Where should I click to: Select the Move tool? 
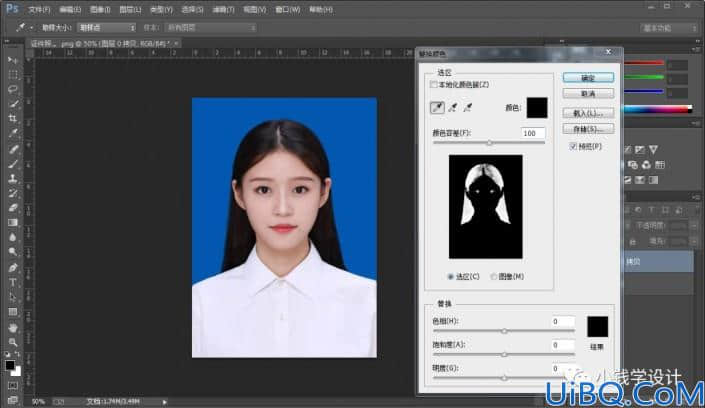(x=13, y=60)
